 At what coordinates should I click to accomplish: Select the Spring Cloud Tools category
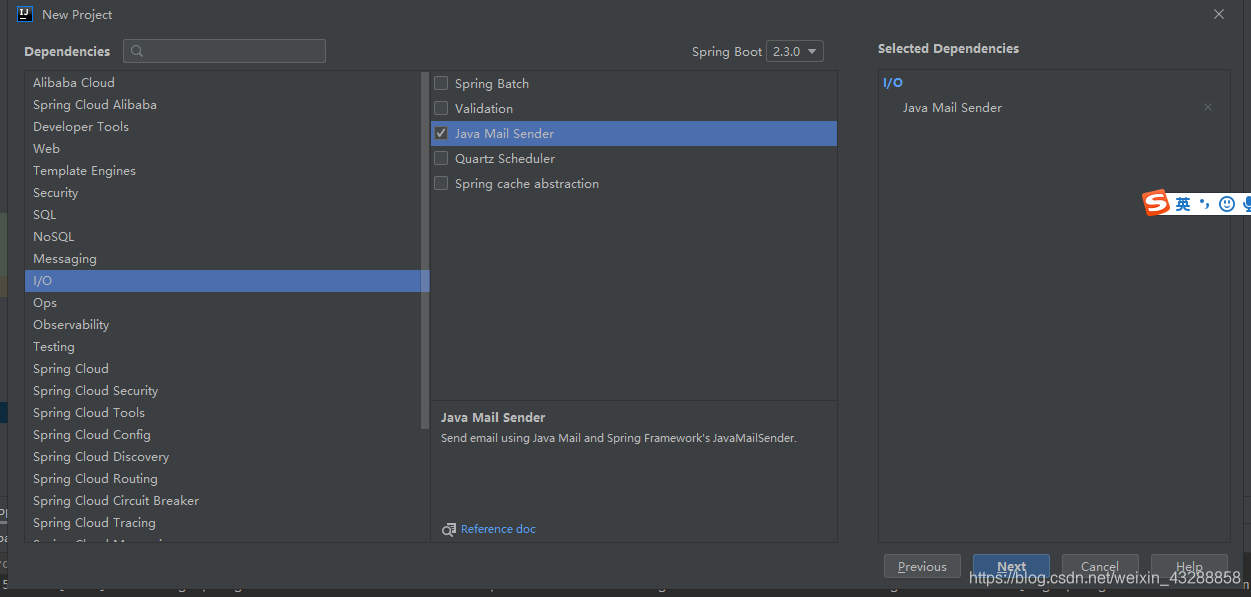pyautogui.click(x=226, y=412)
